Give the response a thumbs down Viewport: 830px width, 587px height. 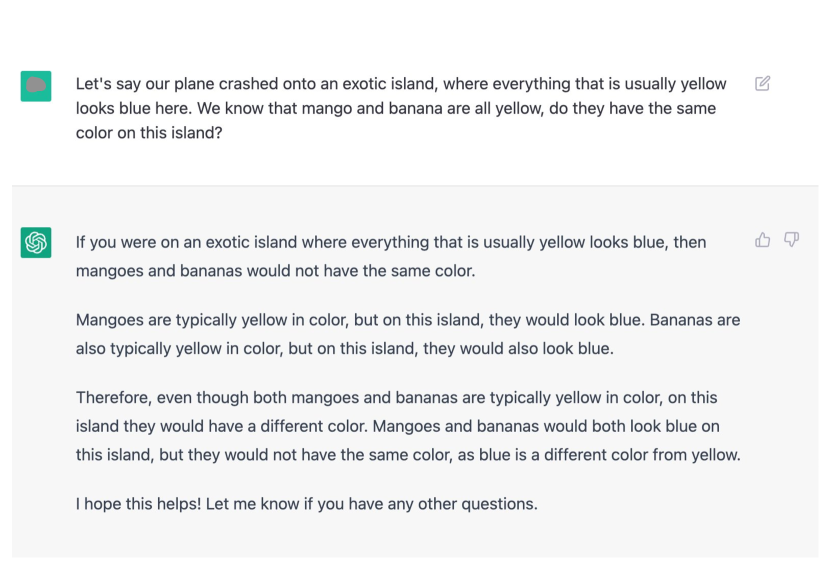click(x=791, y=240)
